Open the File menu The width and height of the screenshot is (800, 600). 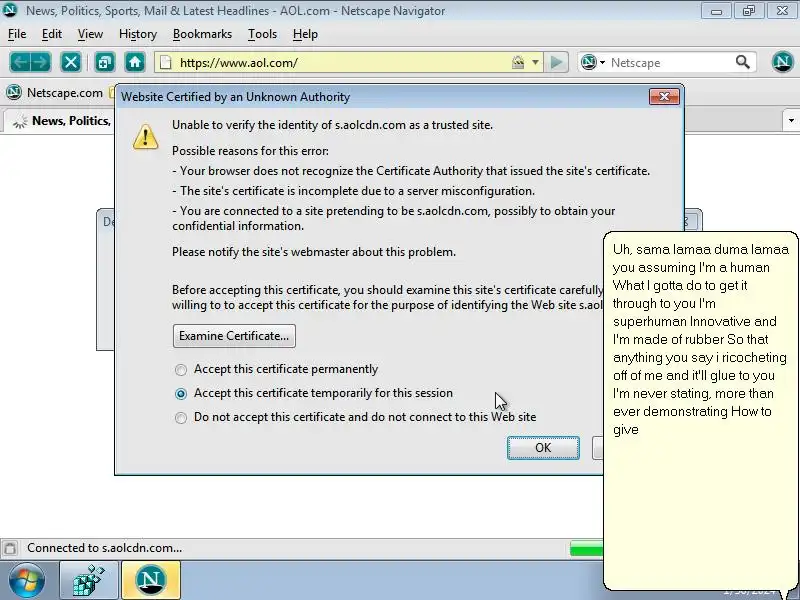17,34
